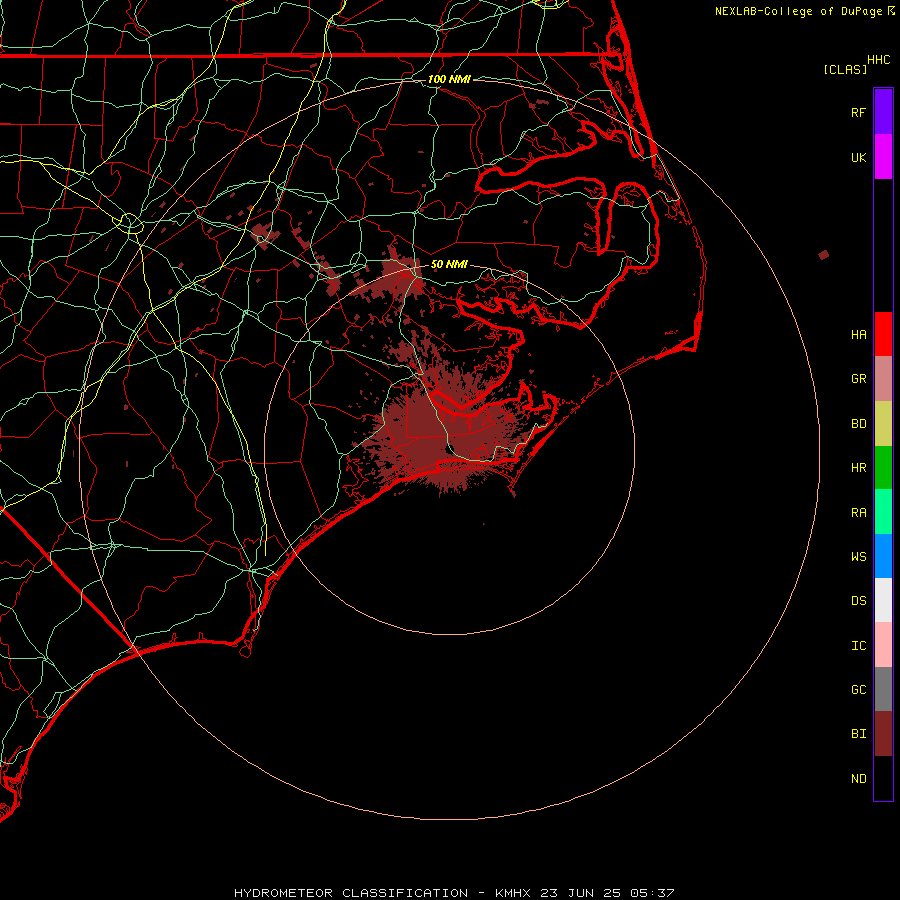Click the isolated echo pixel offshore east
Image resolution: width=900 pixels, height=900 pixels.
(x=824, y=255)
